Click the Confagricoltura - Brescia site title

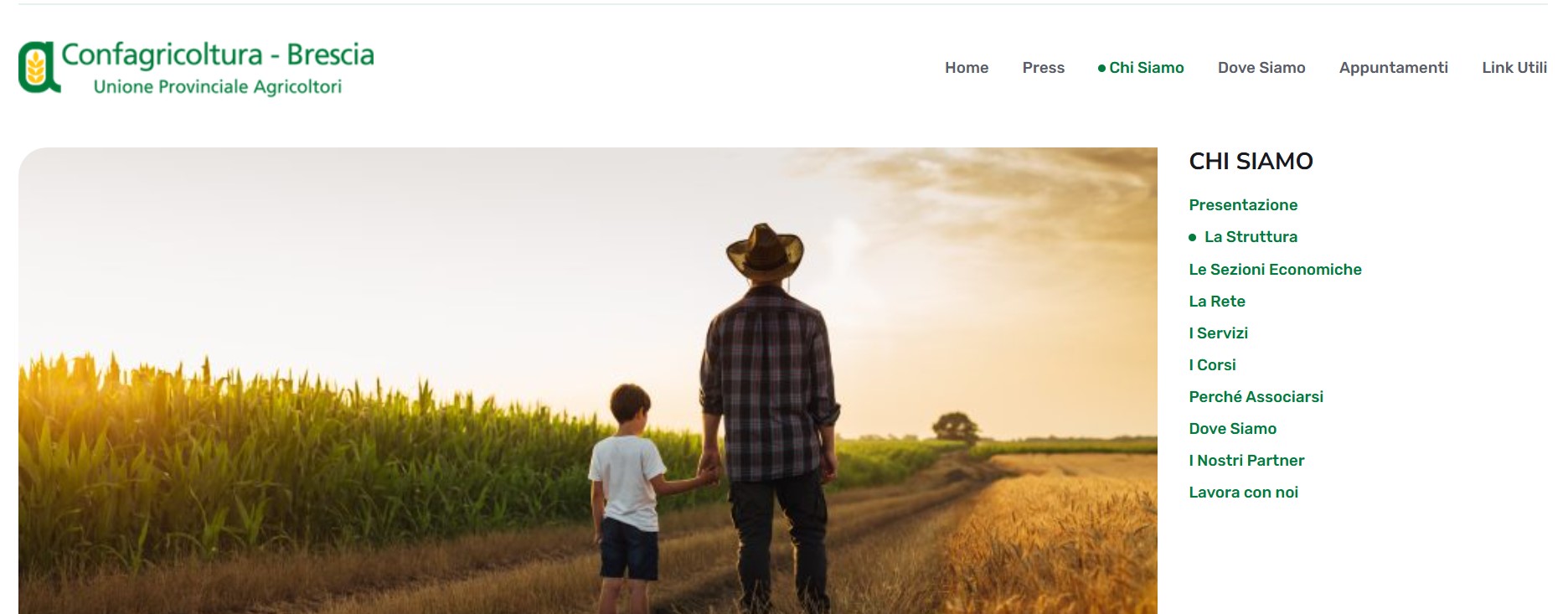218,54
